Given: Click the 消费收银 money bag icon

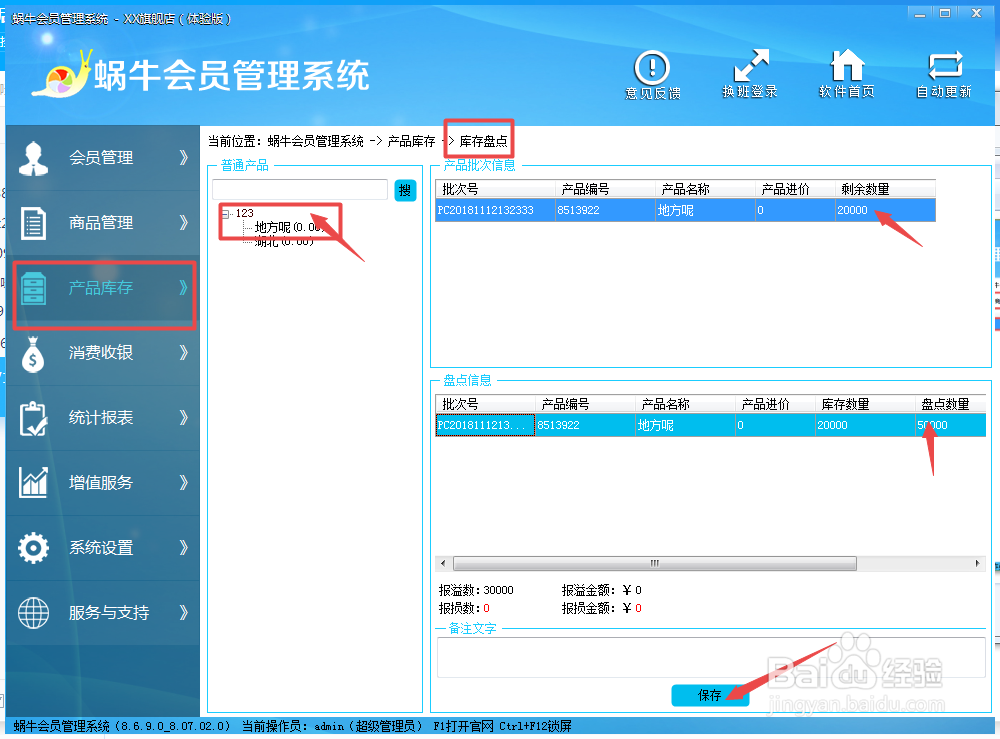Looking at the screenshot, I should (x=33, y=354).
